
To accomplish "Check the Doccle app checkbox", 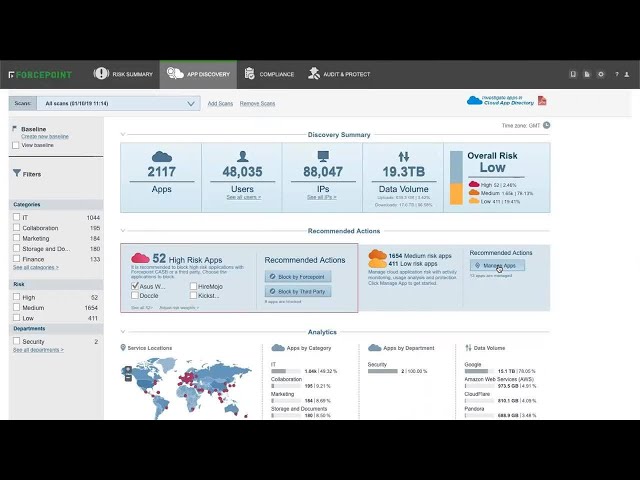I will tap(135, 295).
